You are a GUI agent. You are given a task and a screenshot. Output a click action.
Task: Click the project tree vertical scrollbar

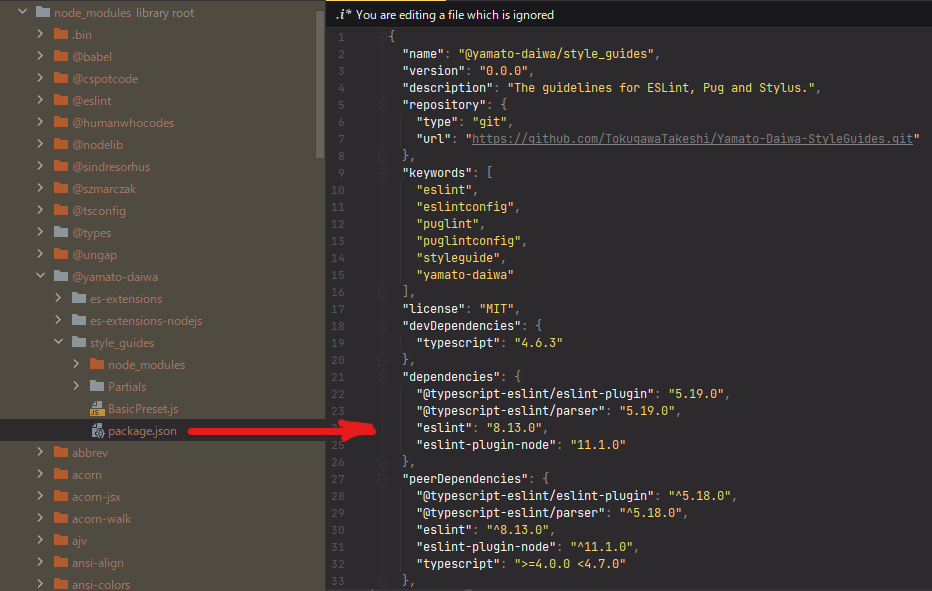pos(320,83)
